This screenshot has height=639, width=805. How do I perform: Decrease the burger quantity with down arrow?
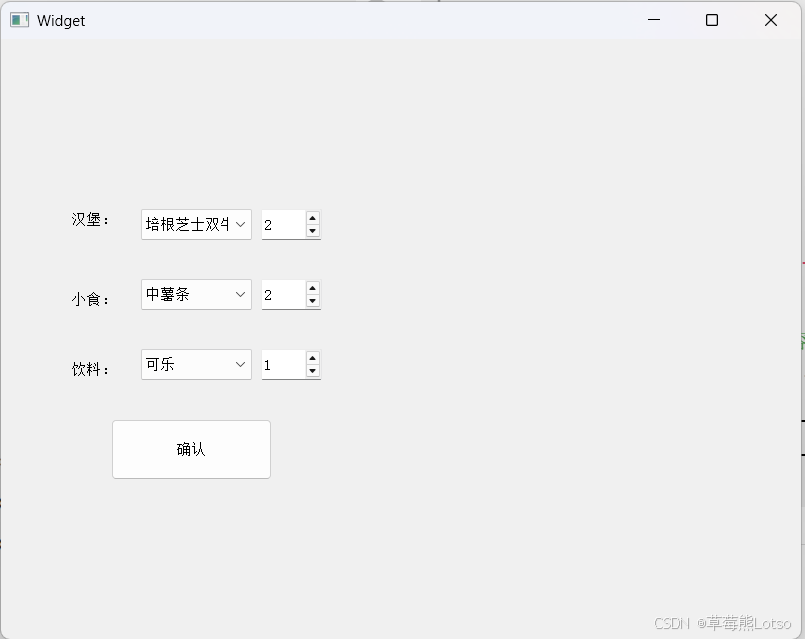click(x=312, y=231)
